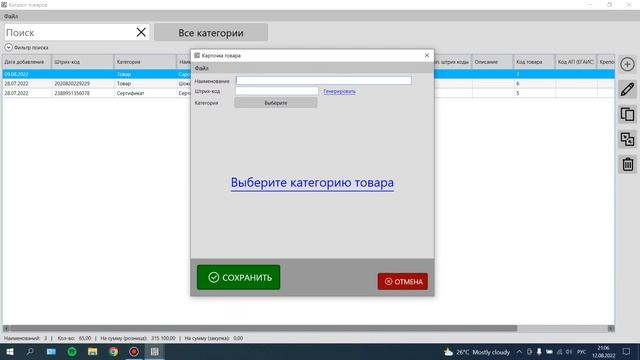Screen dimensions: 640x360
Task: Open the 'Все категории' category selector
Action: click(211, 33)
